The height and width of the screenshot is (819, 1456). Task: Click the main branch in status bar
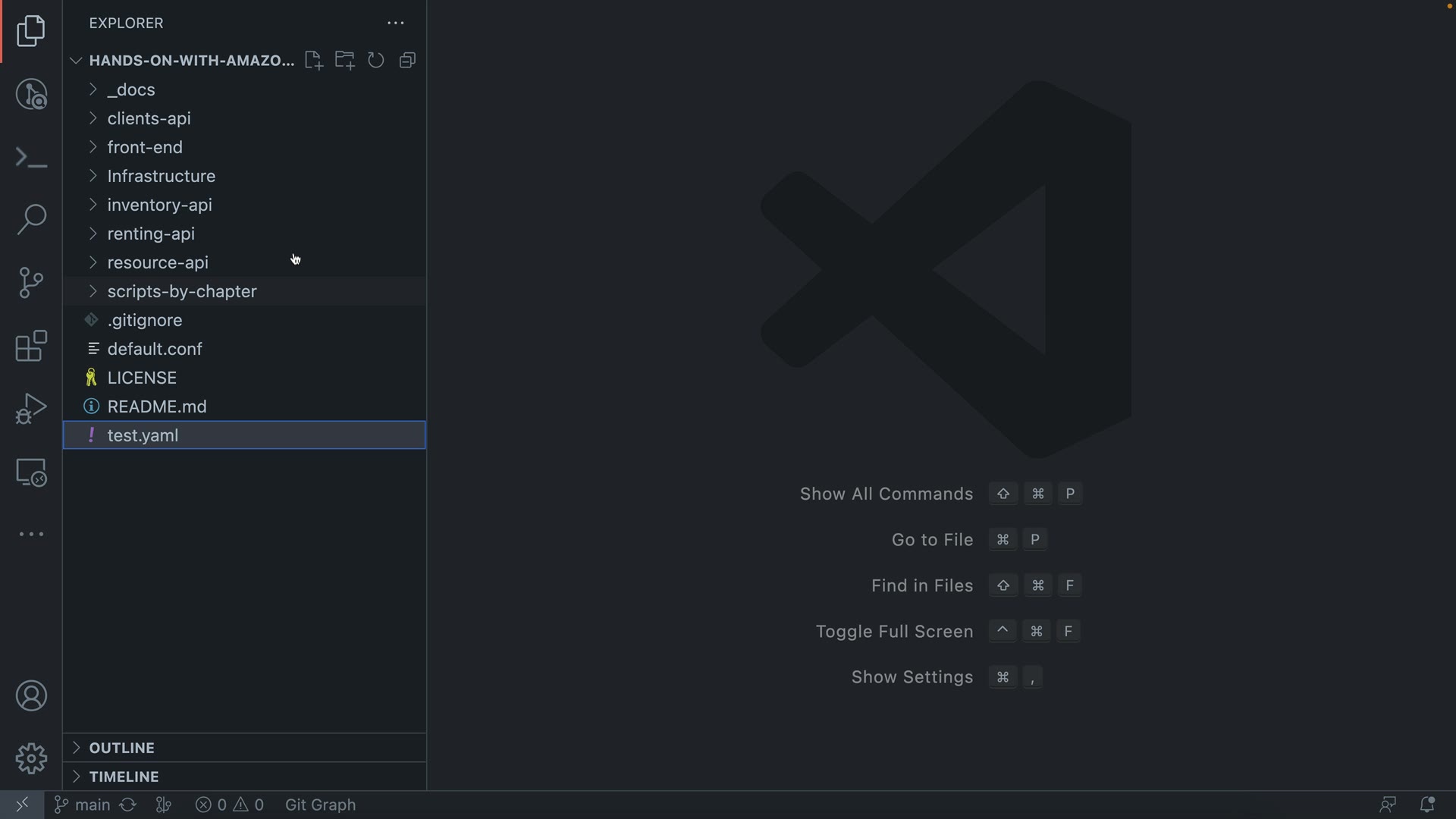click(x=83, y=805)
